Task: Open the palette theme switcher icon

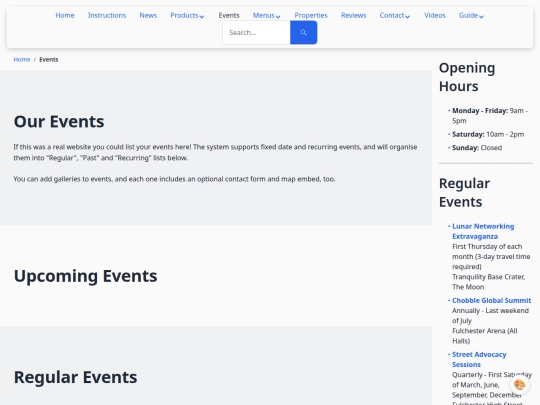Action: coord(519,385)
